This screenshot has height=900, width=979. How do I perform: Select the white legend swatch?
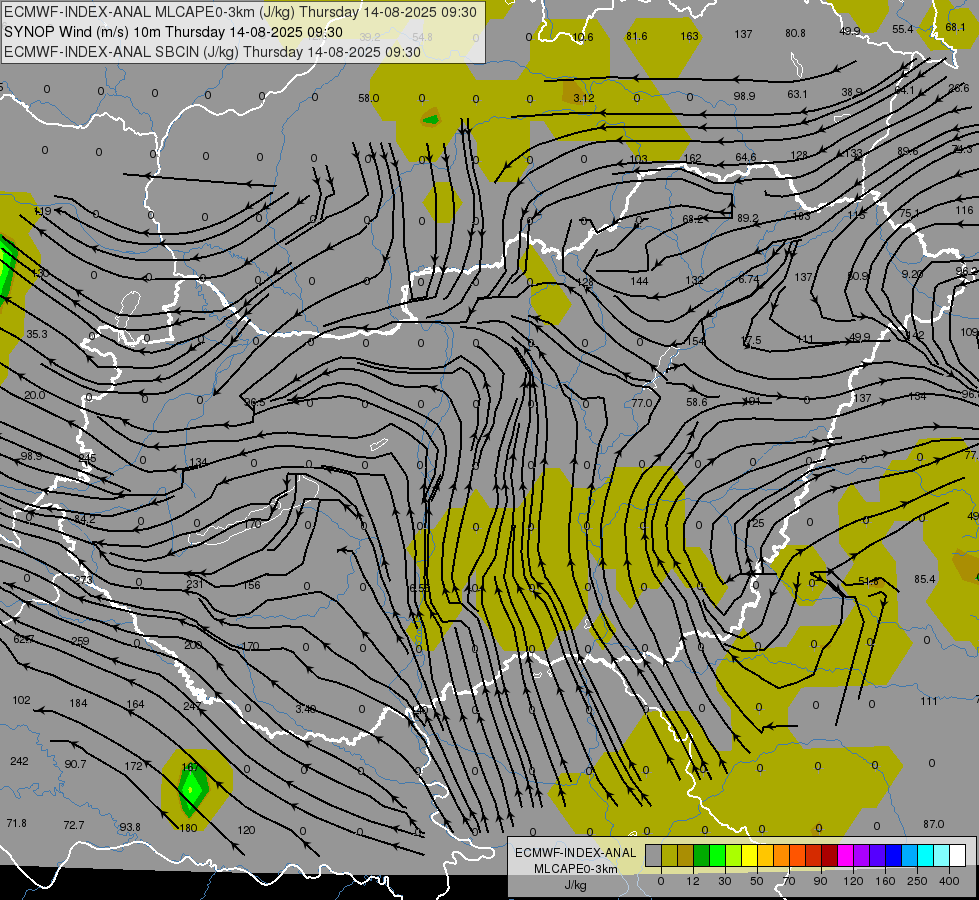958,855
